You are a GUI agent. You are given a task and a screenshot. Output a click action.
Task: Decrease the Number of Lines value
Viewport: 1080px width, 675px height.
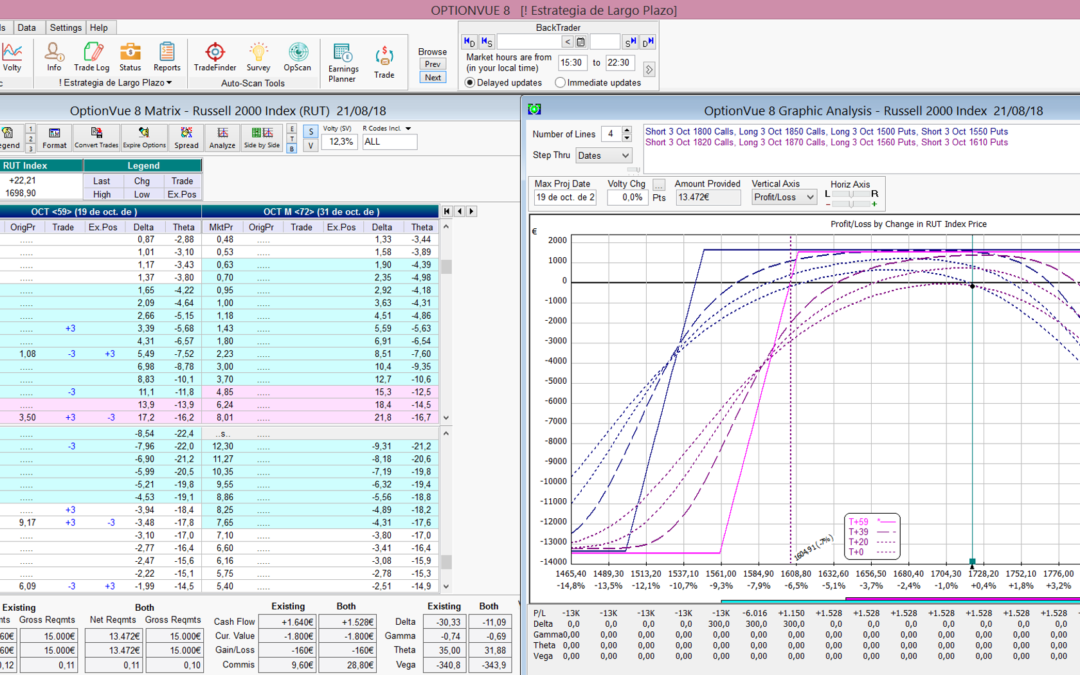(x=627, y=138)
